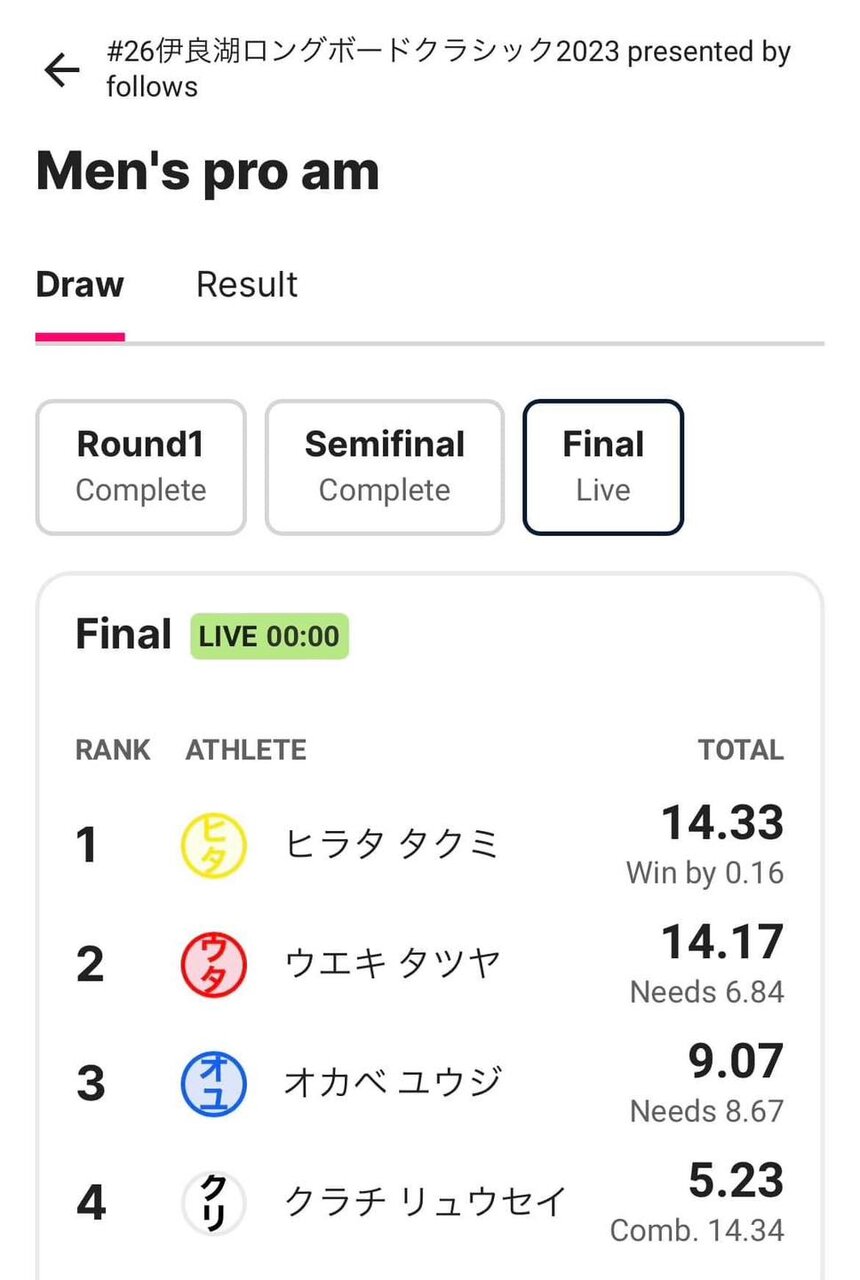Open athlete ウエキ タツヤ's row
Viewport: 860px width, 1280px height.
click(x=430, y=964)
